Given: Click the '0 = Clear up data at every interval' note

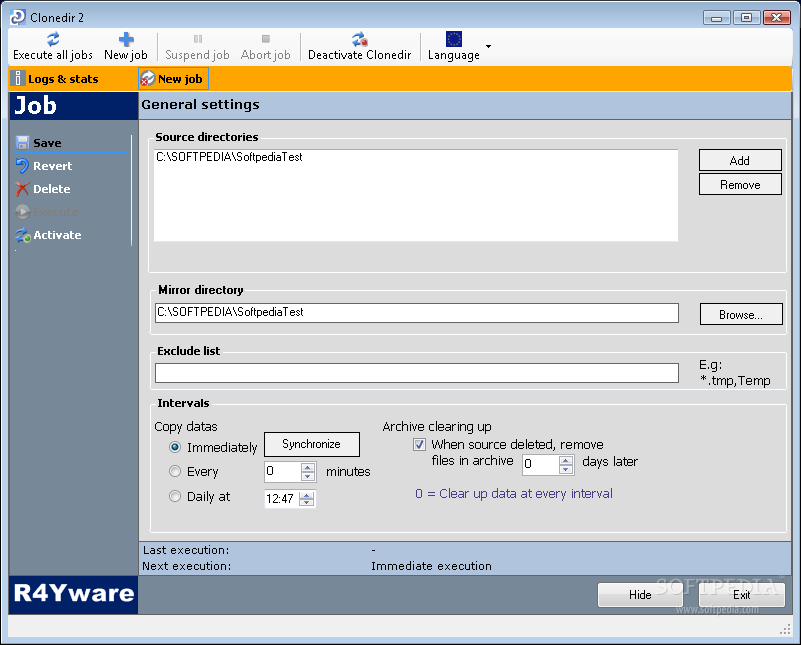Looking at the screenshot, I should click(513, 493).
